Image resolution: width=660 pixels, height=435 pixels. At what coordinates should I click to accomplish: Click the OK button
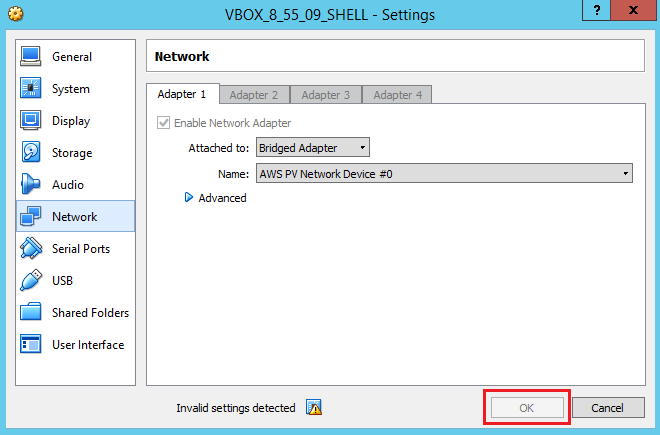coord(526,408)
